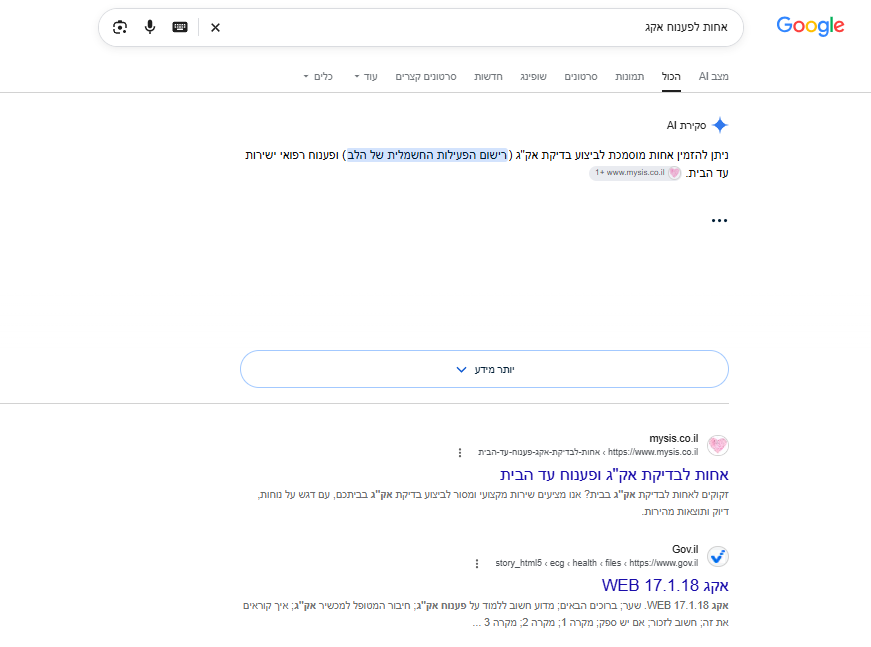
Task: Switch to the חדשות (News) tab
Action: [x=488, y=77]
